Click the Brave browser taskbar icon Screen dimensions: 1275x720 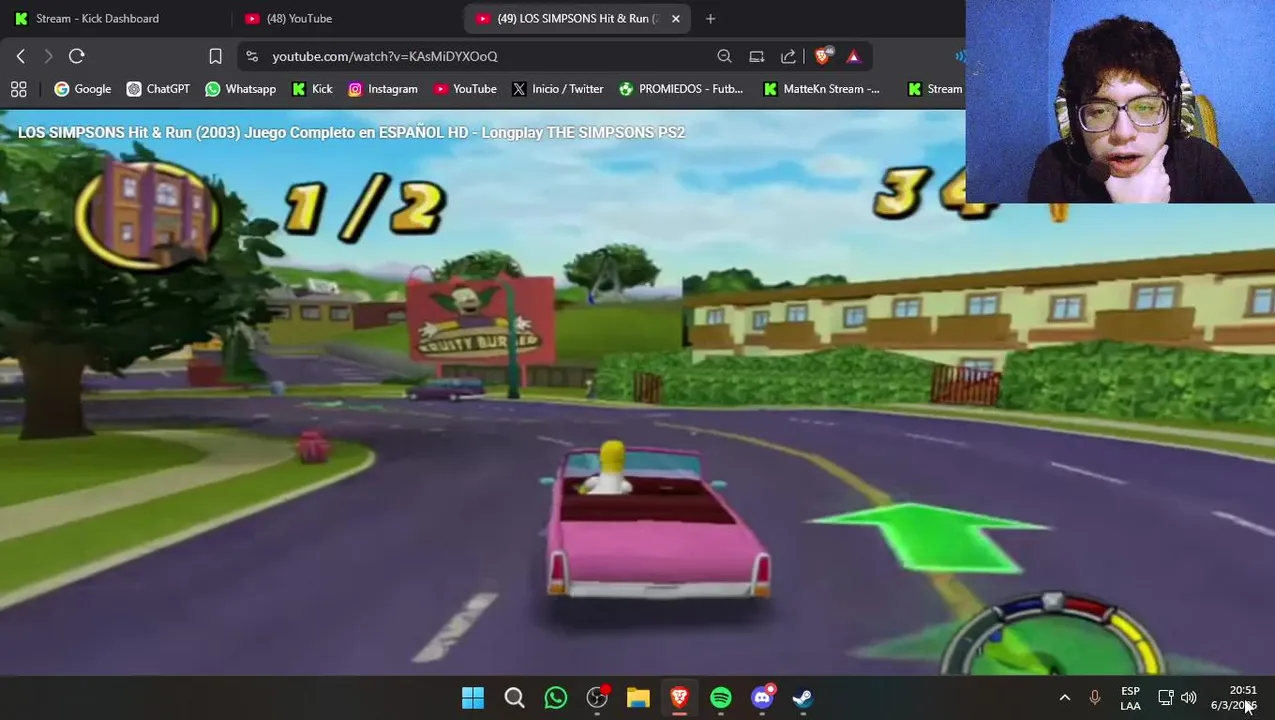(x=679, y=698)
